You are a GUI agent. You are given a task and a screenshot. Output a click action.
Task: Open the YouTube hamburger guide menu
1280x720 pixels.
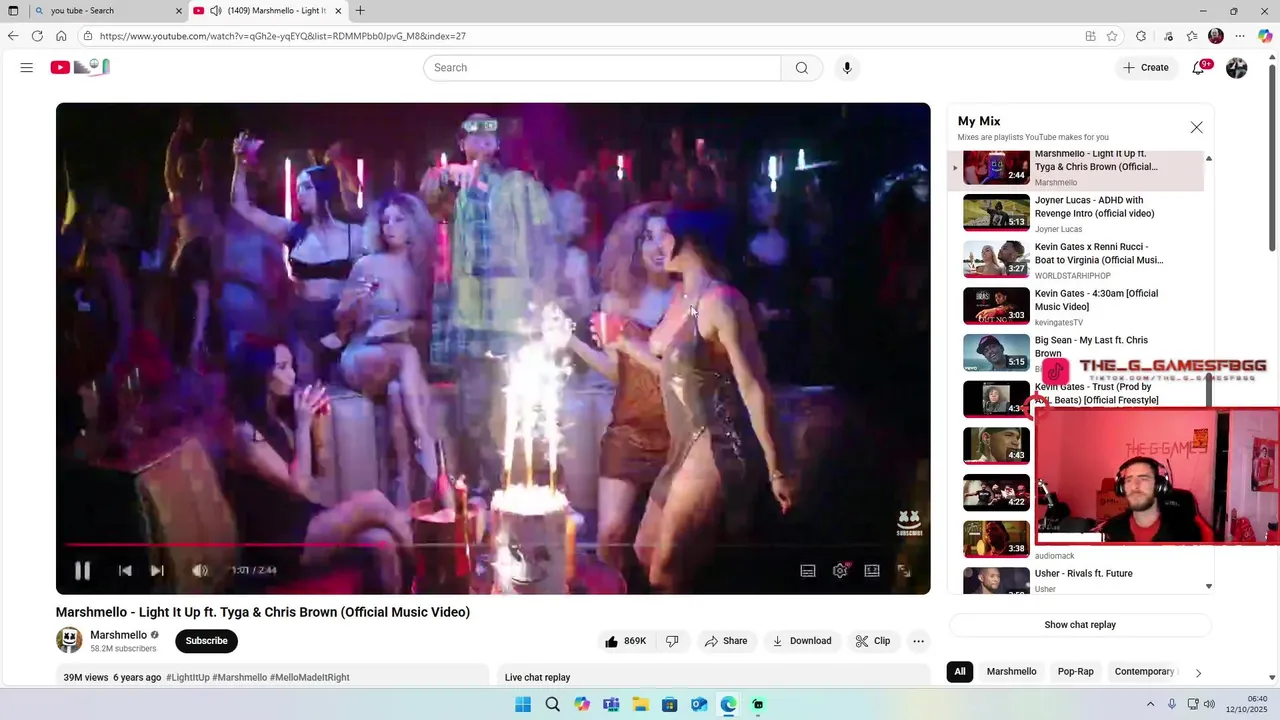click(x=27, y=67)
